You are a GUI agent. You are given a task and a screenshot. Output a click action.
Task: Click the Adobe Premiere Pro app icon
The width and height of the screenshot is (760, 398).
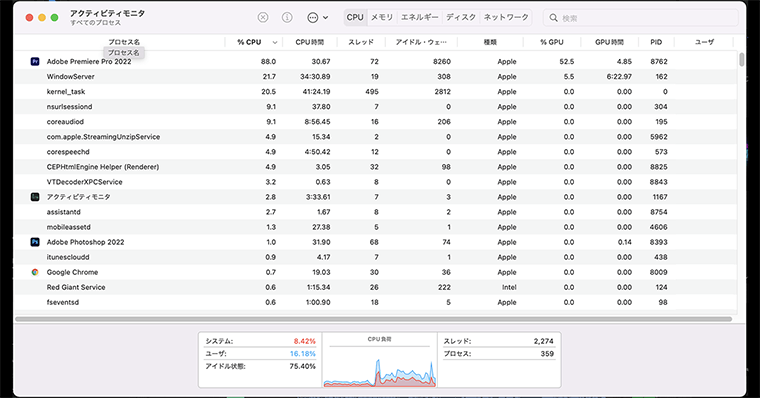coord(35,62)
